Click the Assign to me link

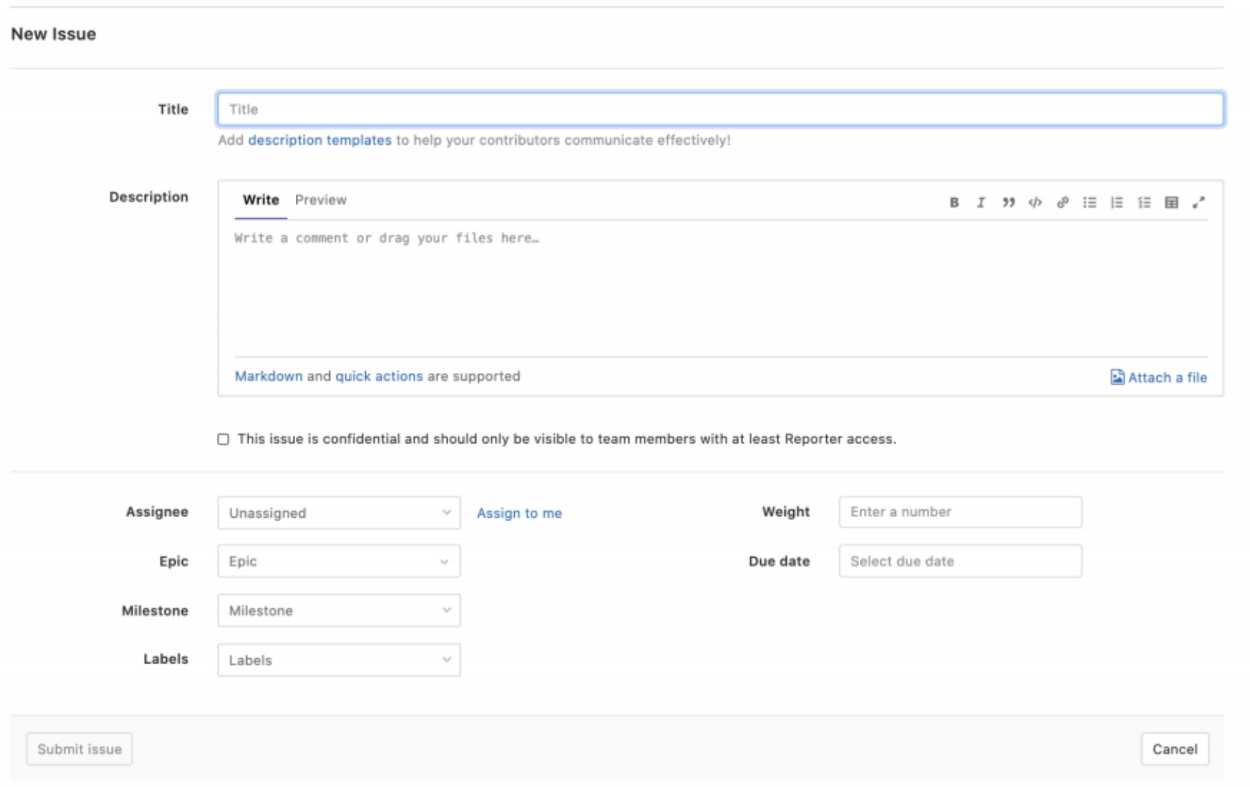[519, 513]
